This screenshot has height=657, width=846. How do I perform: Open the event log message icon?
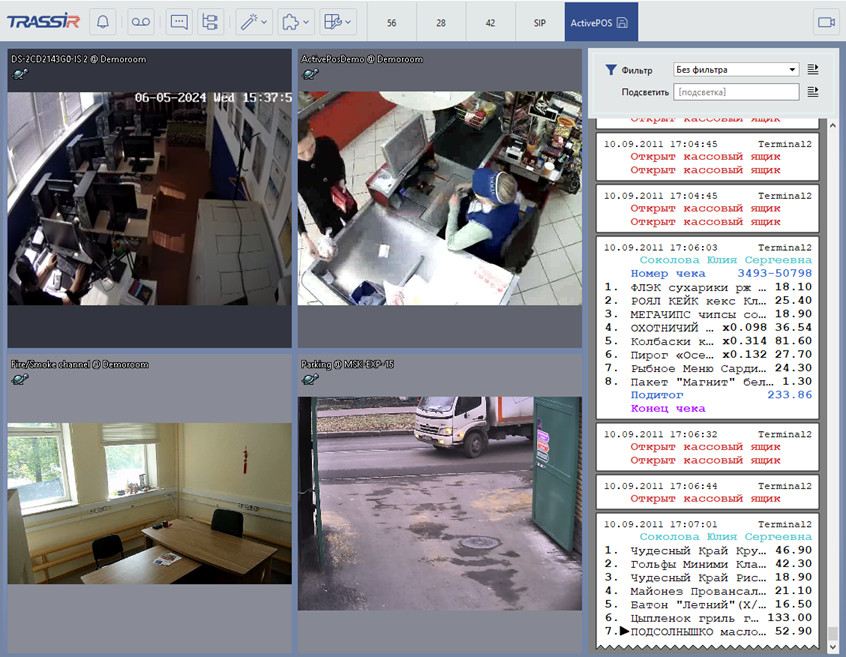click(x=179, y=21)
